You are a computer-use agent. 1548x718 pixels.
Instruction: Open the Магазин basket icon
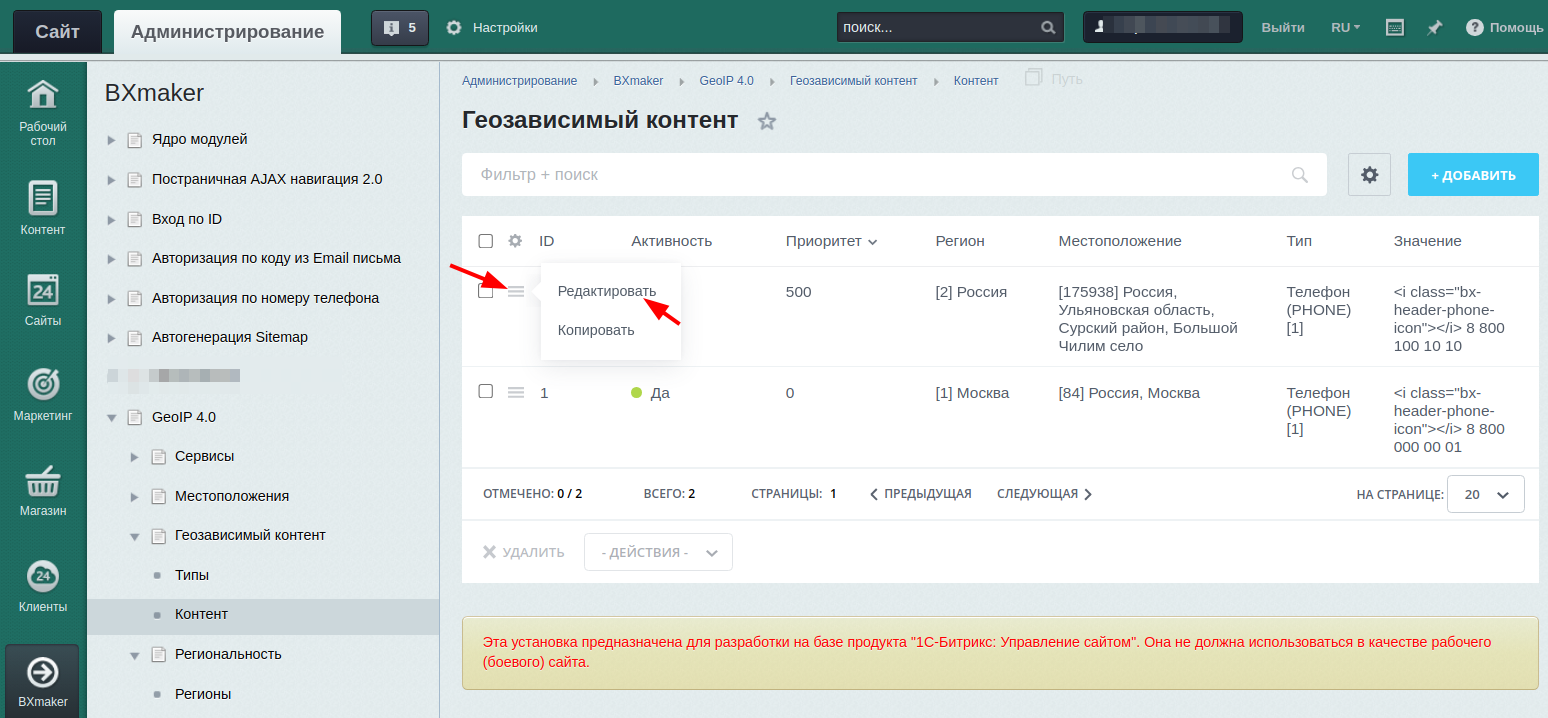[42, 481]
